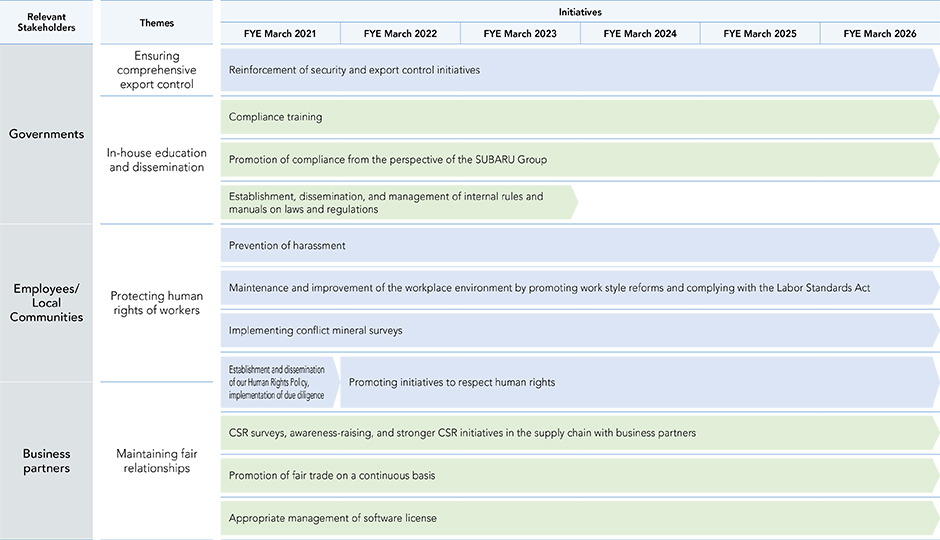The image size is (940, 540).
Task: Click Promotion of compliance SUBARU Group bar
Action: click(580, 159)
